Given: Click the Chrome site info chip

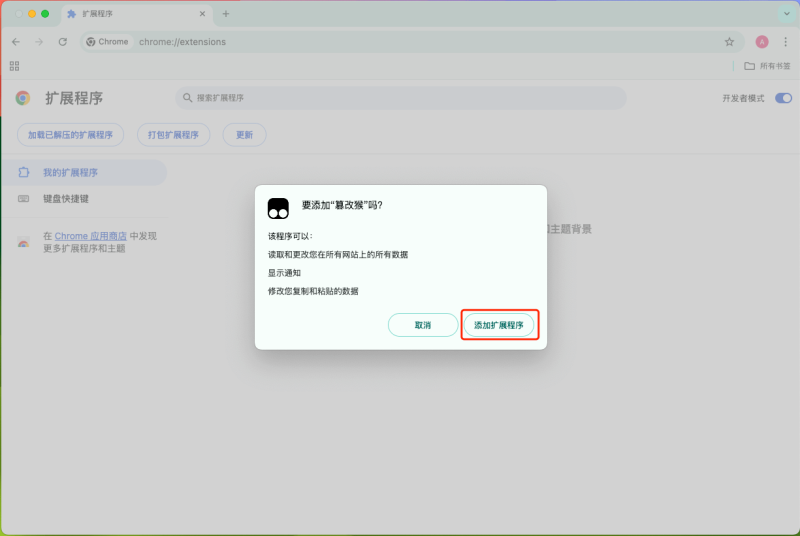Looking at the screenshot, I should point(107,42).
